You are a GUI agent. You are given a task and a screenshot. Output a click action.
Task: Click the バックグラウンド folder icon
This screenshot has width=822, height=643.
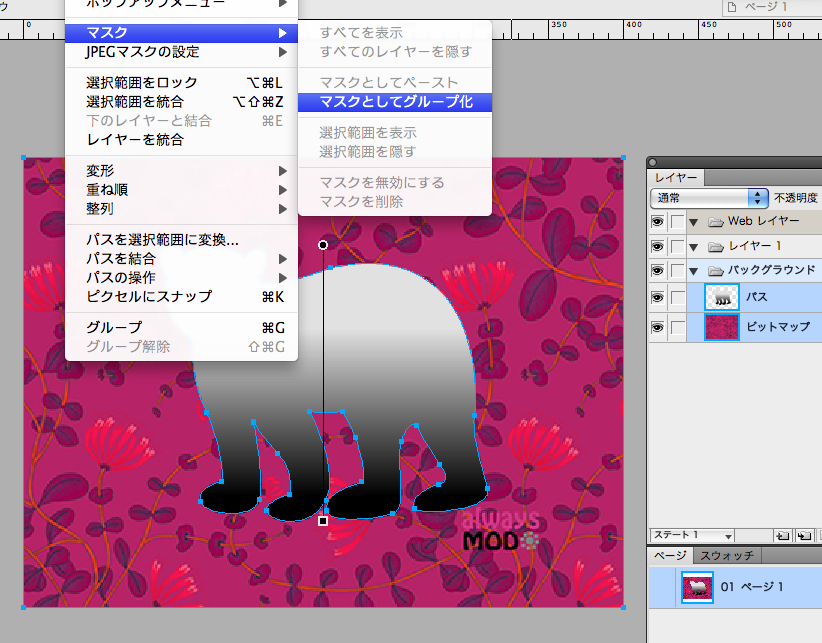pos(715,271)
